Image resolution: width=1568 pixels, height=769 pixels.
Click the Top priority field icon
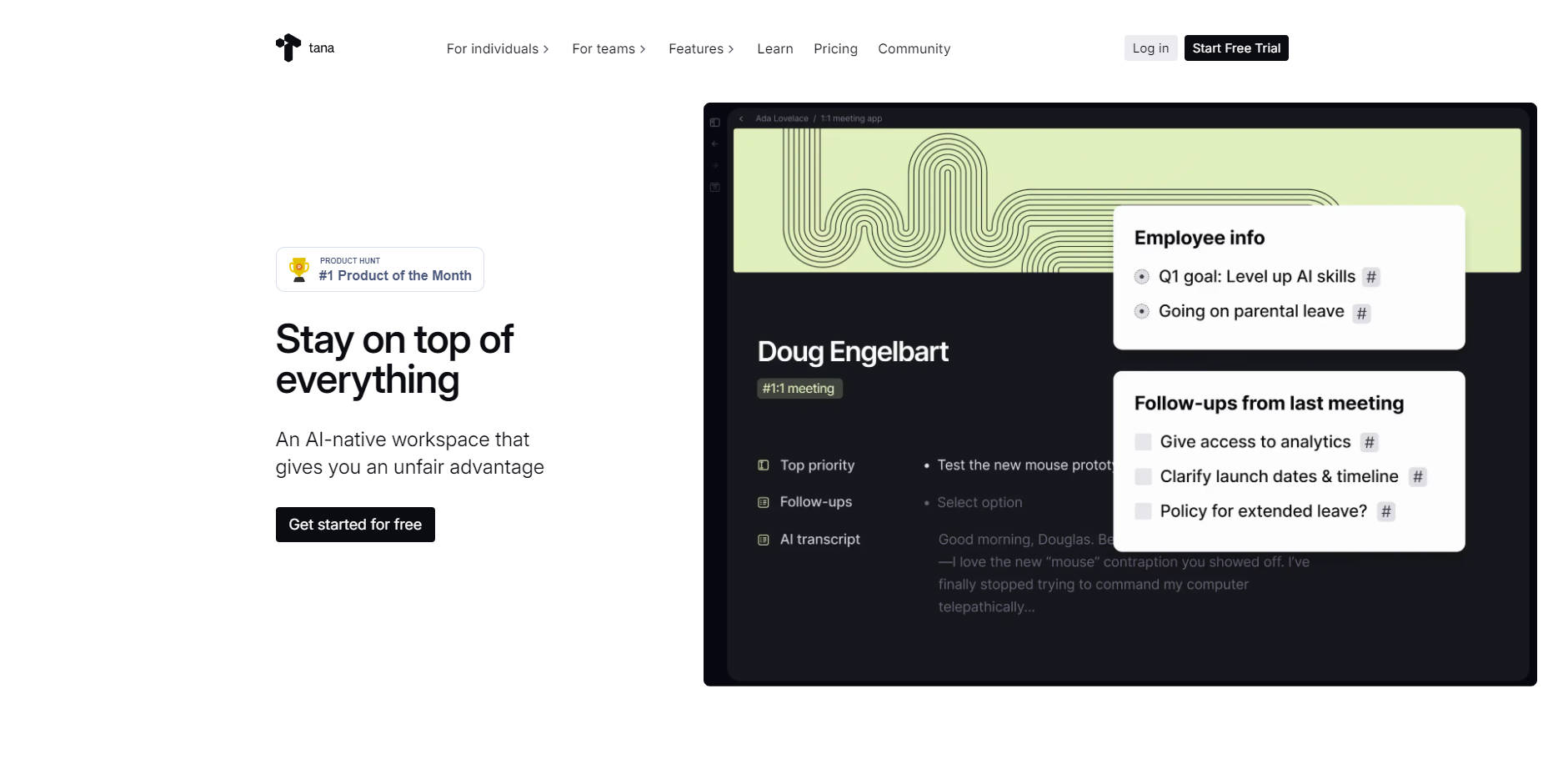pyautogui.click(x=764, y=465)
